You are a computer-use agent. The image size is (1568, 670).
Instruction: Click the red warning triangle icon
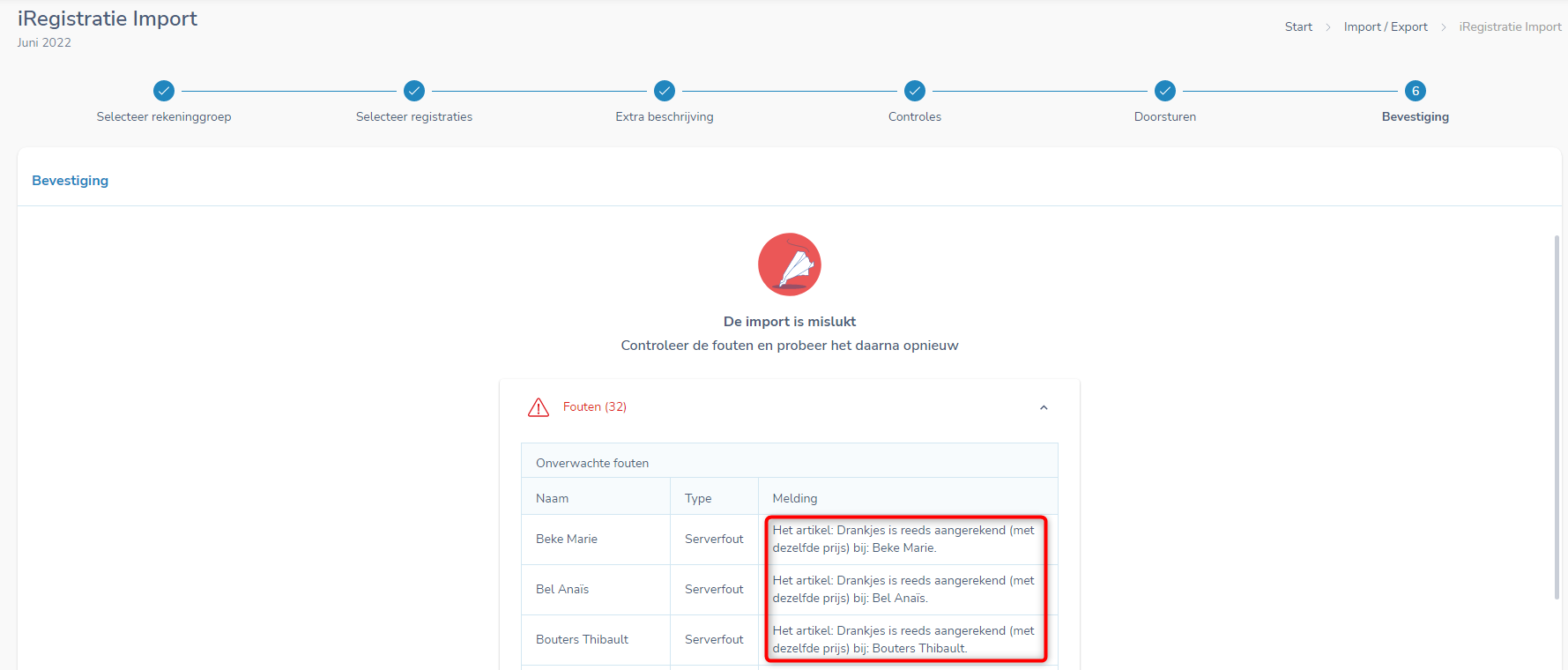pos(539,407)
